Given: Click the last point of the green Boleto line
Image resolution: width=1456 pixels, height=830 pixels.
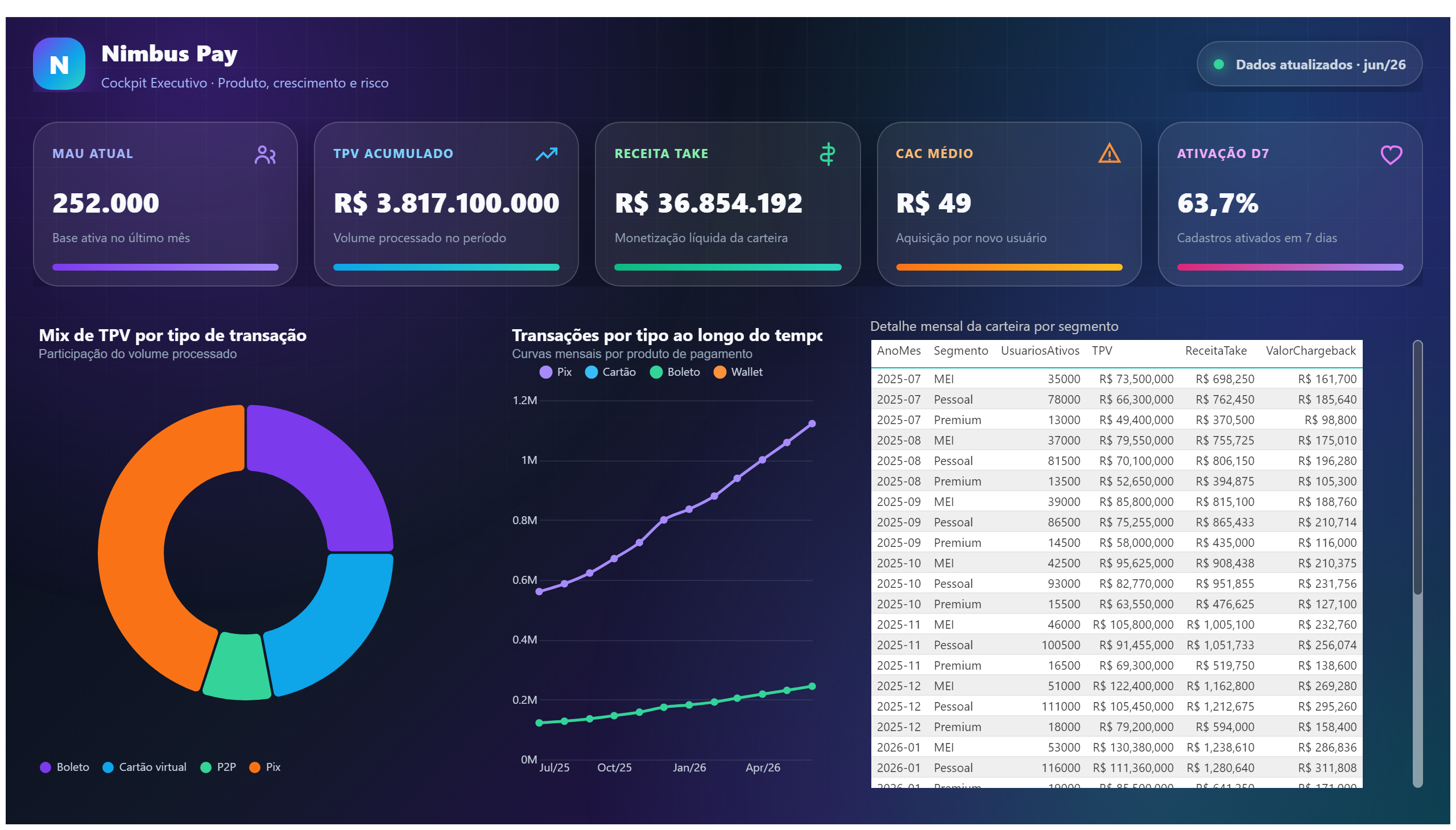Looking at the screenshot, I should coord(812,687).
